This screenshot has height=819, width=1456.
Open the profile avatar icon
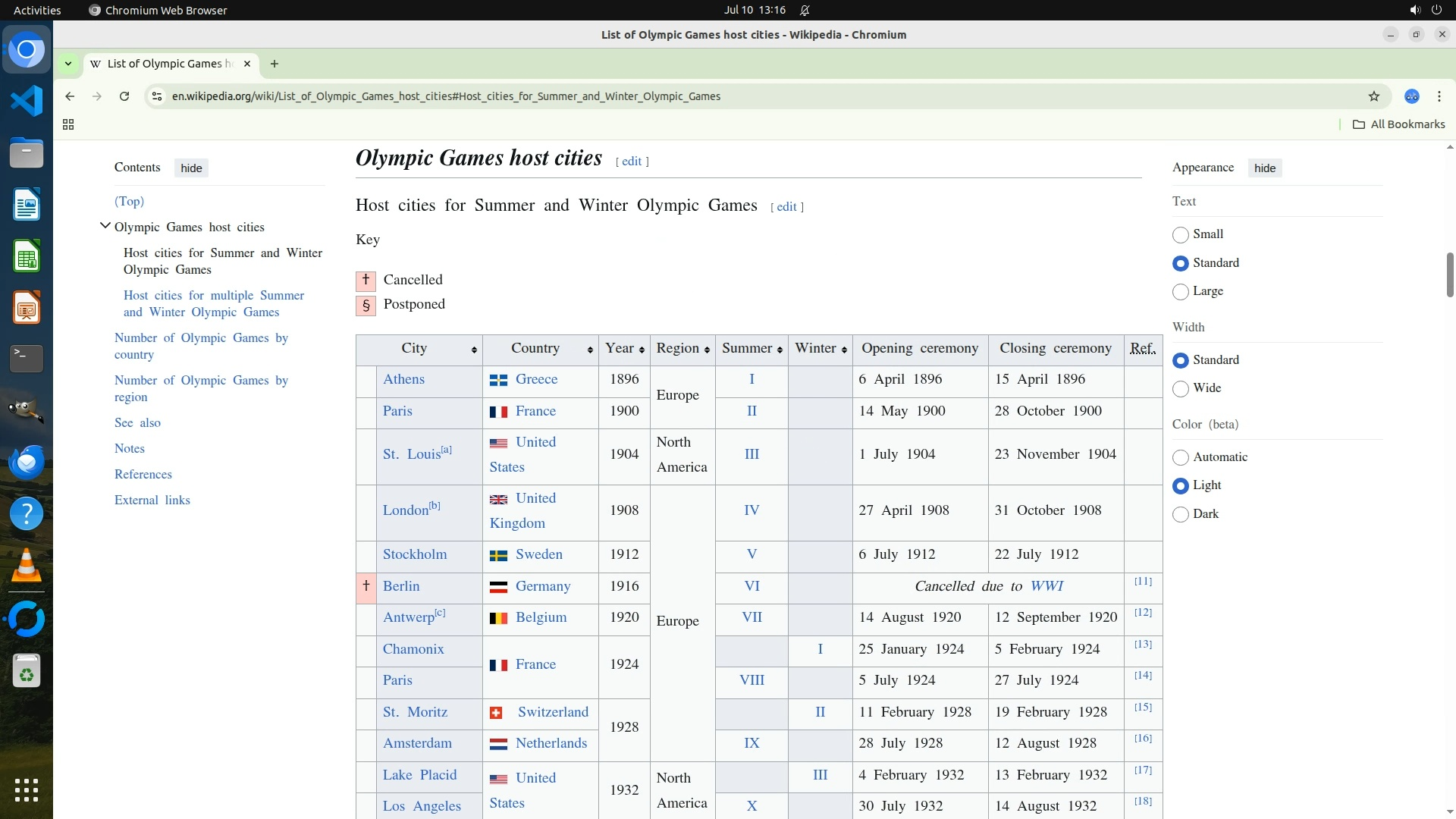(x=1411, y=96)
